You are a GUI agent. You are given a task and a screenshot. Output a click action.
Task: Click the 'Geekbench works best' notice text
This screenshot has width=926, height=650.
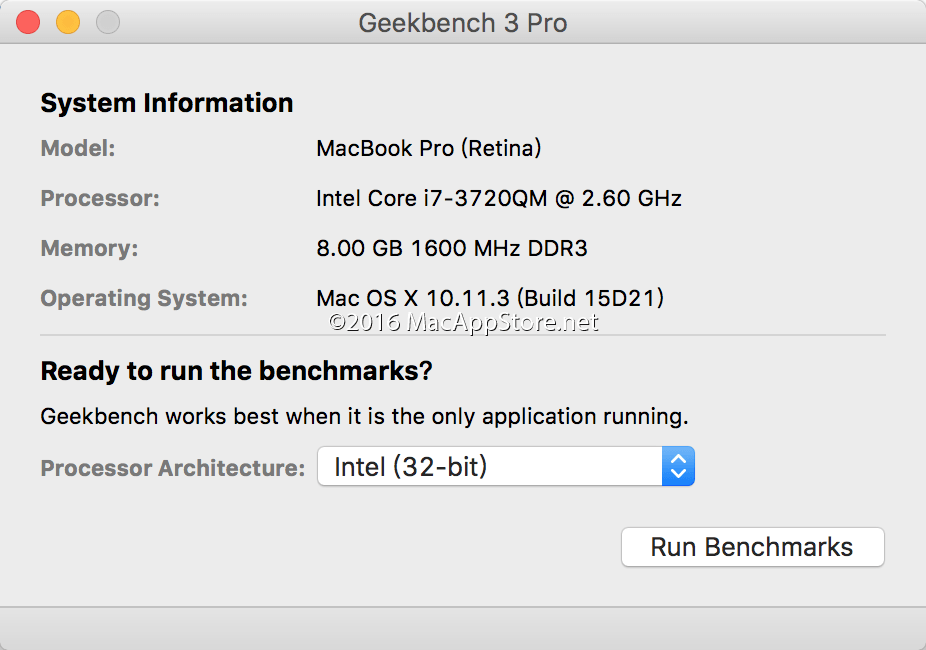tap(364, 416)
